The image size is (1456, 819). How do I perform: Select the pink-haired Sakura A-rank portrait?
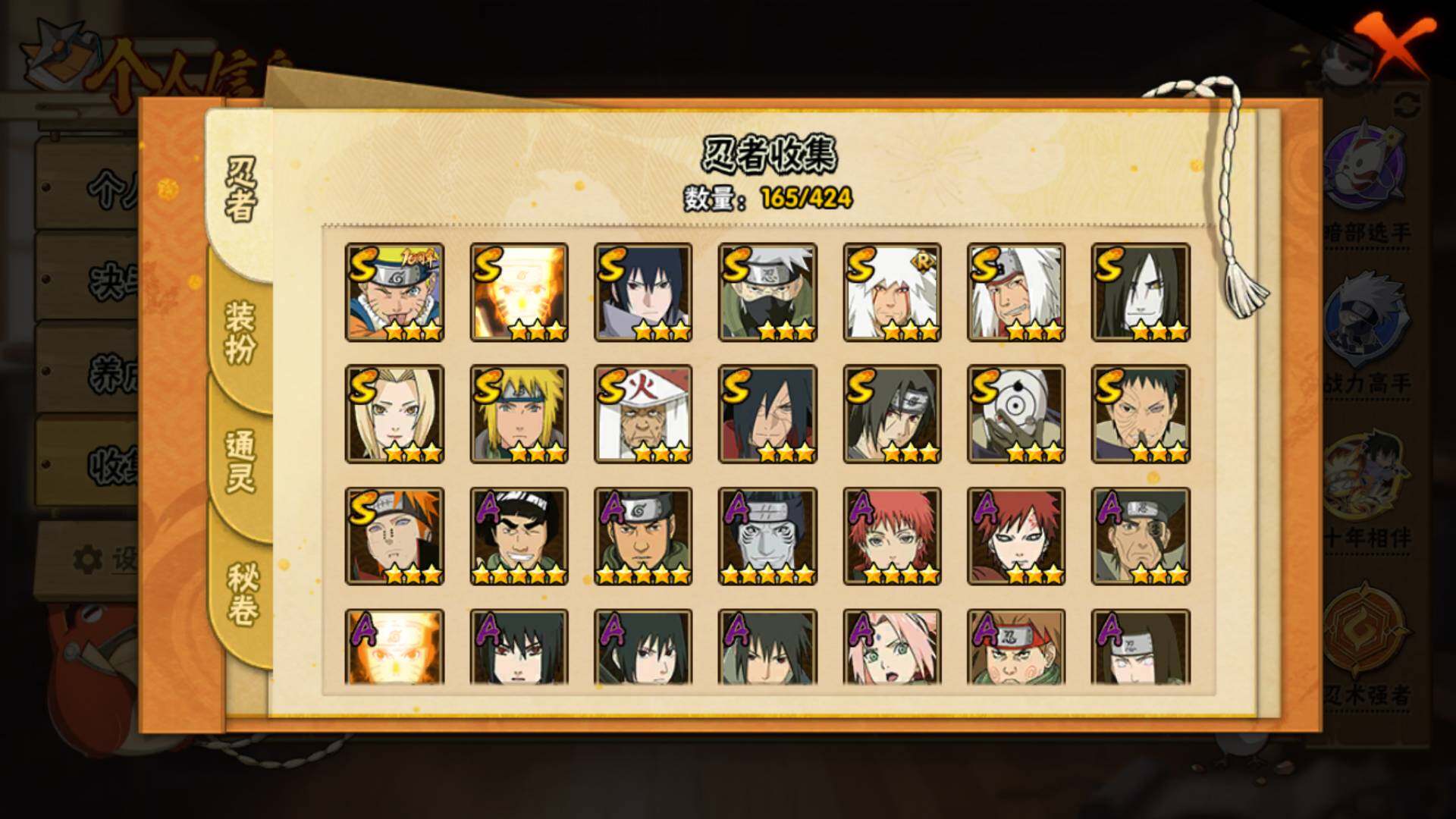point(892,647)
